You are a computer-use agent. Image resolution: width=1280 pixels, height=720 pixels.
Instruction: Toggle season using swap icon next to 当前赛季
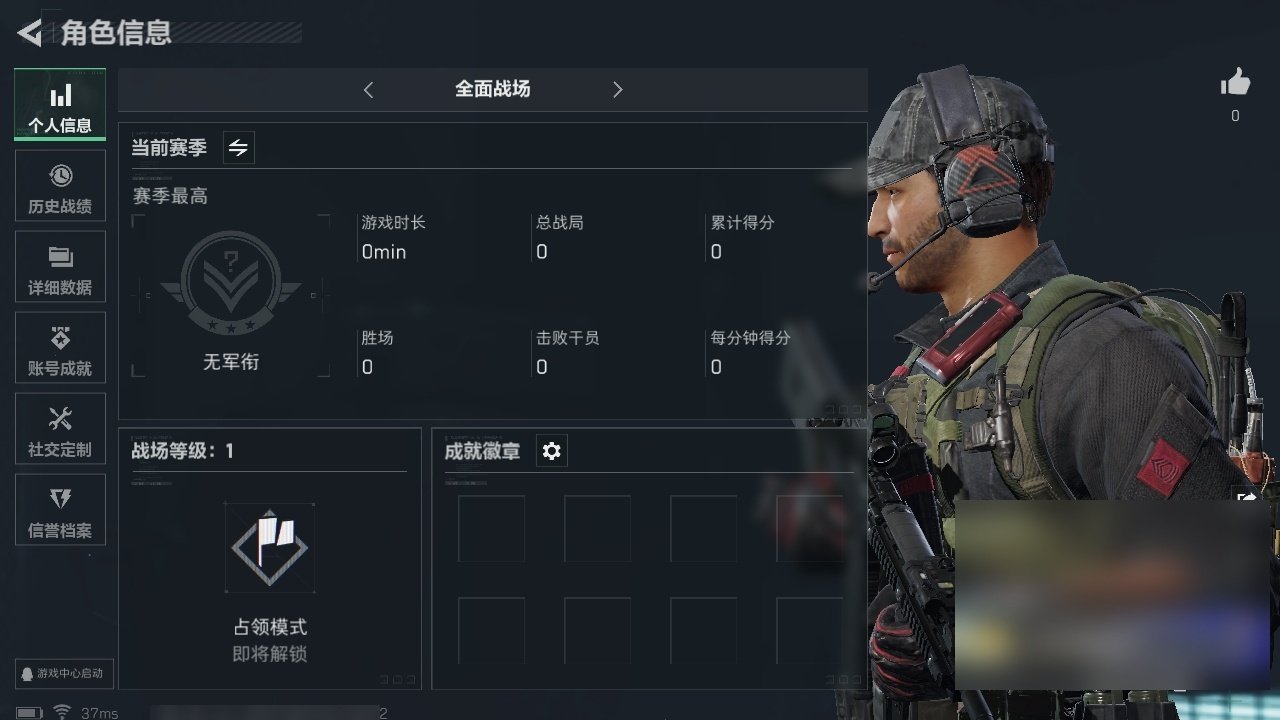click(238, 148)
